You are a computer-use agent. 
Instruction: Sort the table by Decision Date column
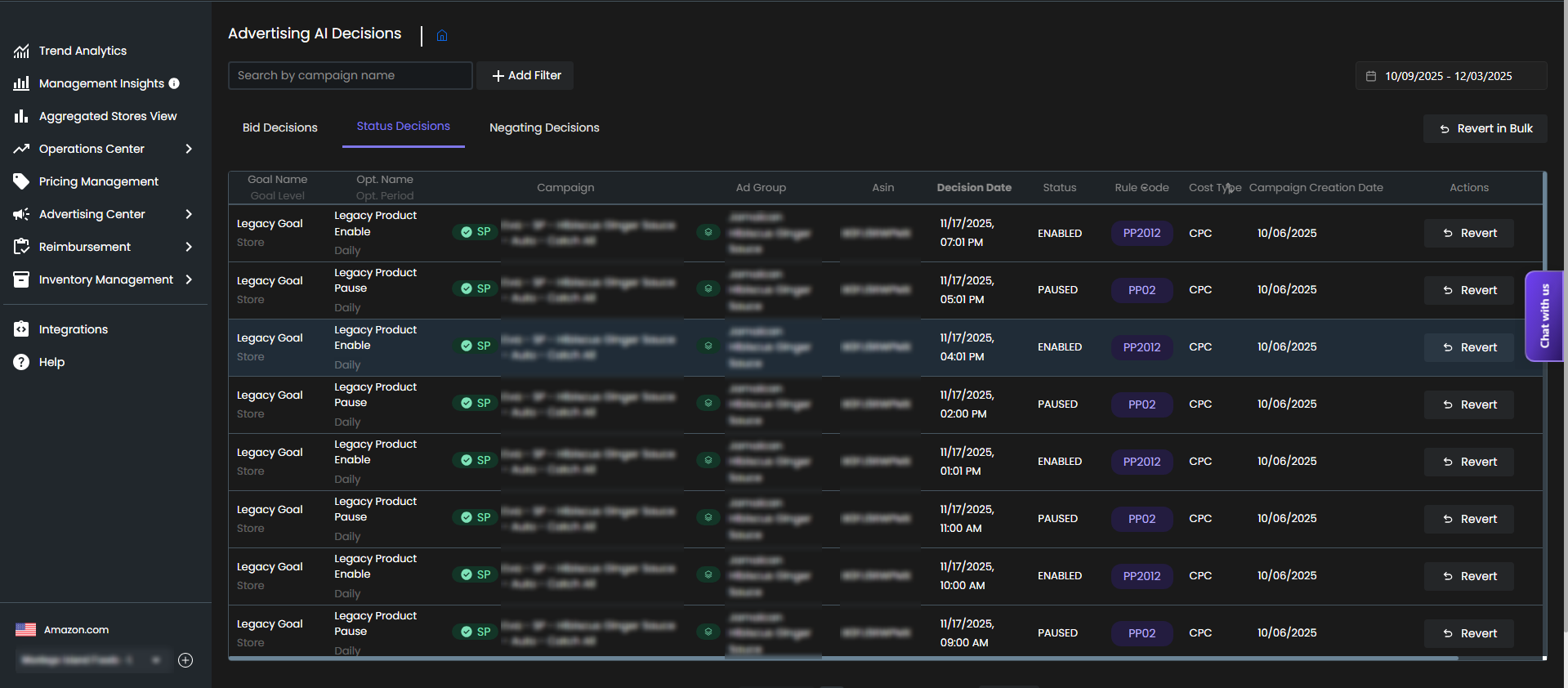click(x=973, y=187)
